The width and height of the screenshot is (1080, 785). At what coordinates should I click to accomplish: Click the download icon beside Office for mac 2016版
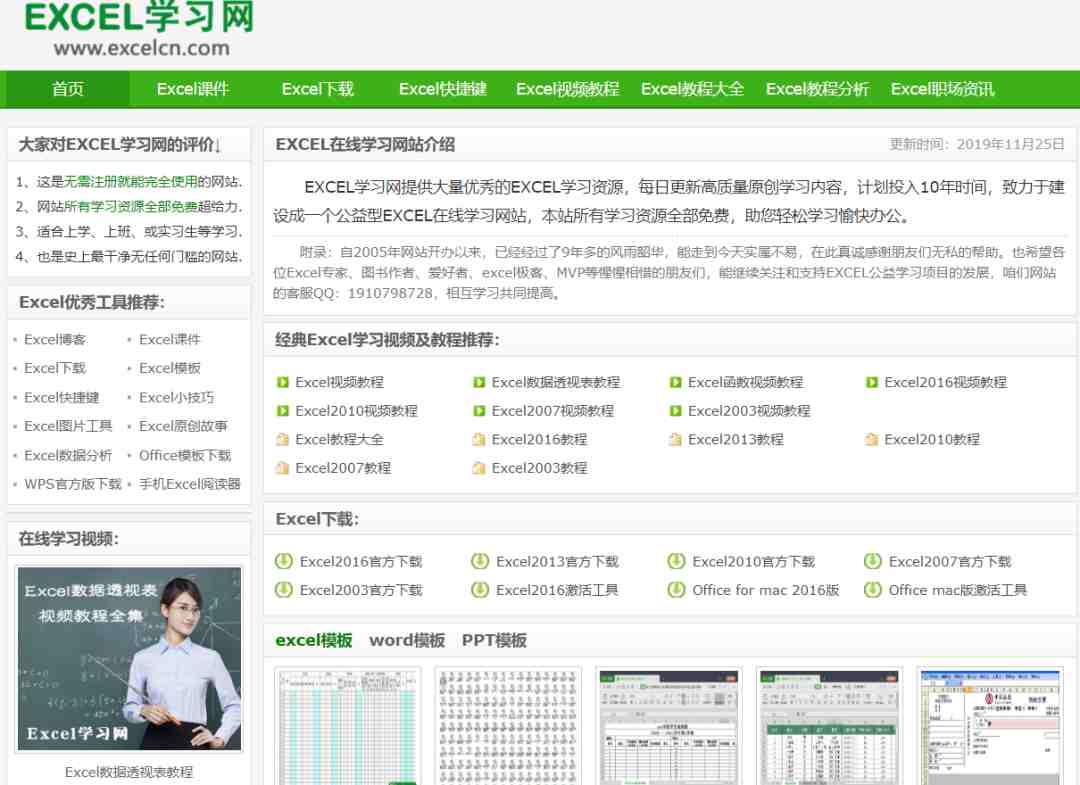pyautogui.click(x=676, y=590)
